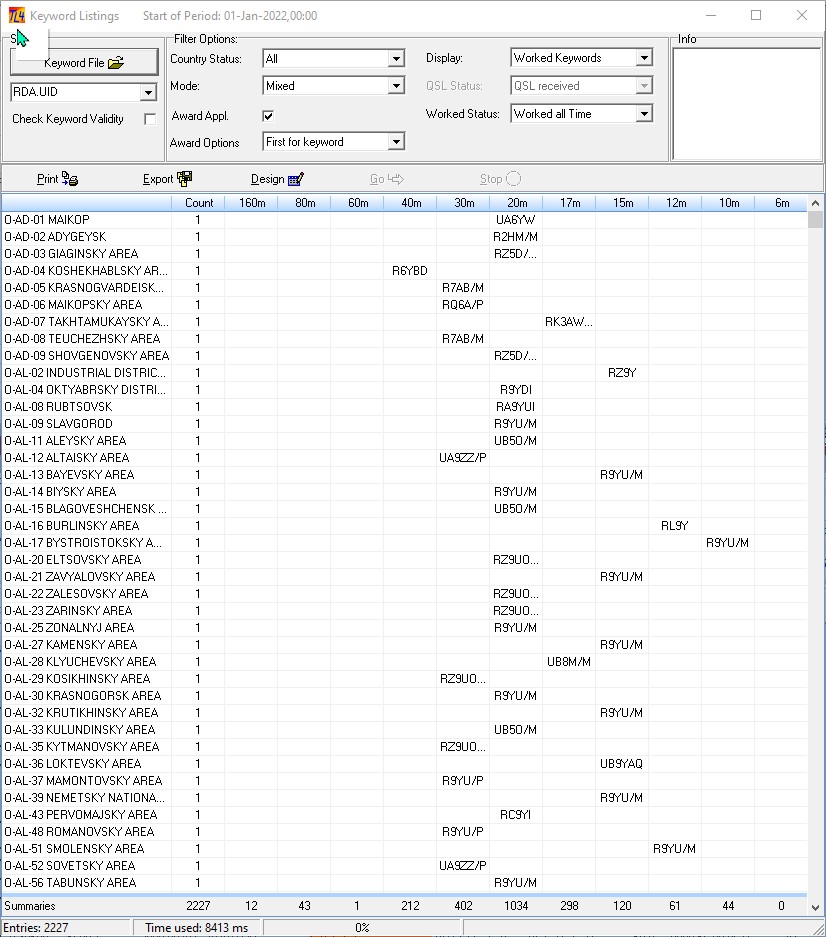Open the disabled QSL Status dropdown

point(644,85)
